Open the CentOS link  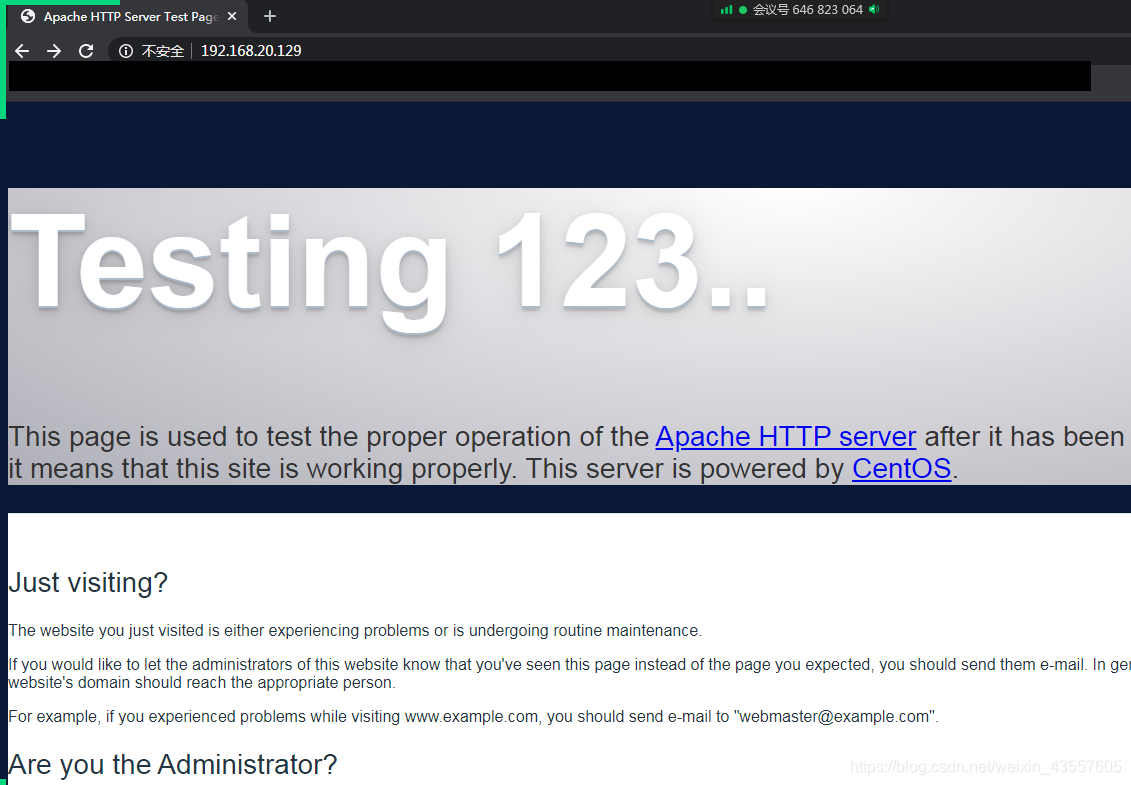pyautogui.click(x=902, y=469)
